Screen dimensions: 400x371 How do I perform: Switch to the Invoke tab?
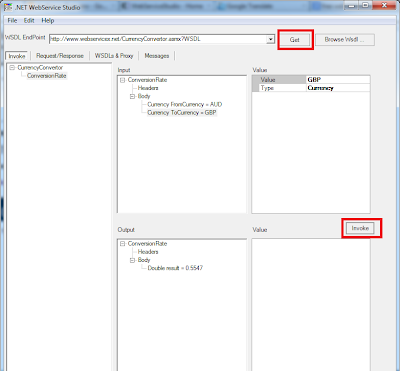17,56
